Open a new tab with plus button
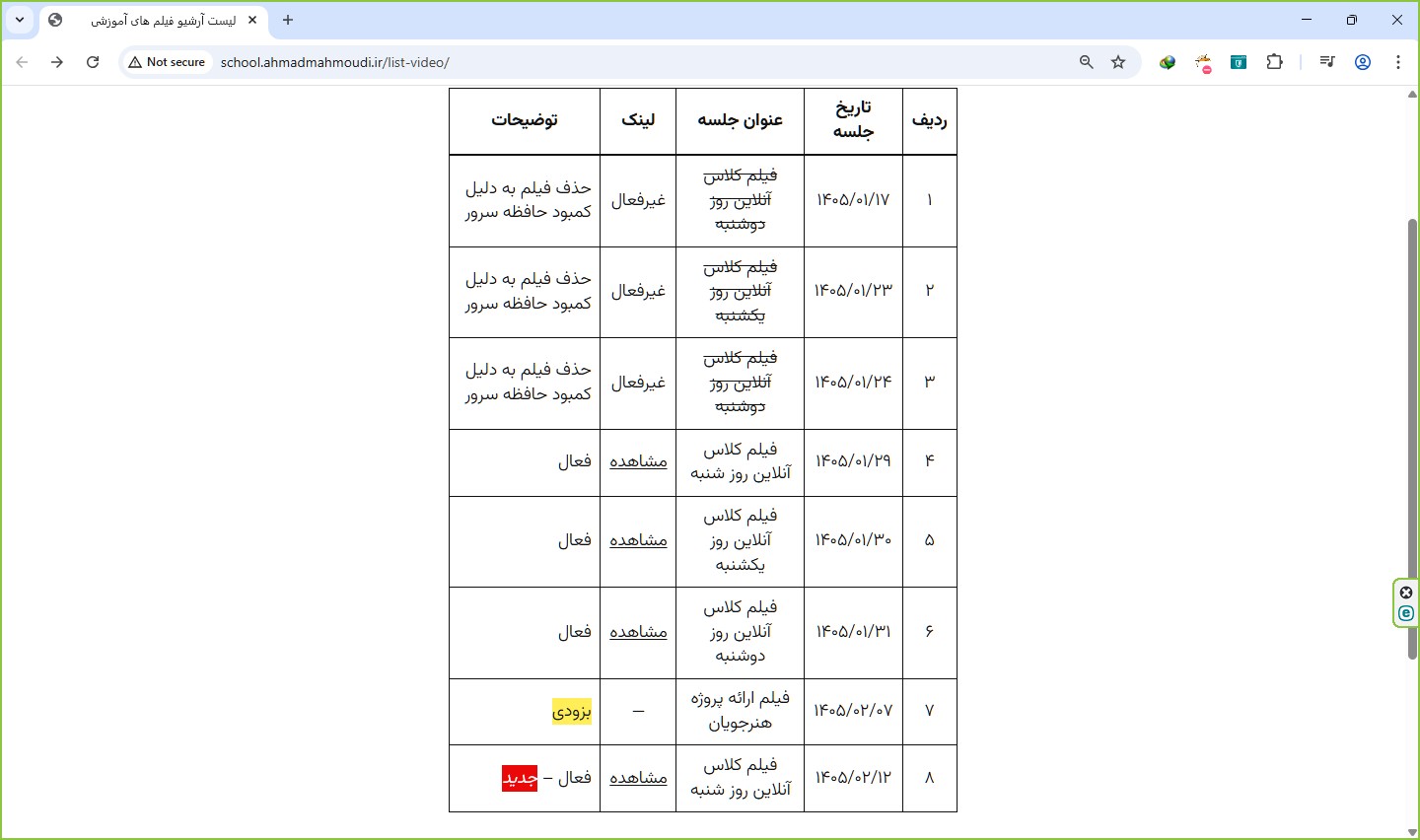Screen dimensions: 1420x840 [288, 20]
